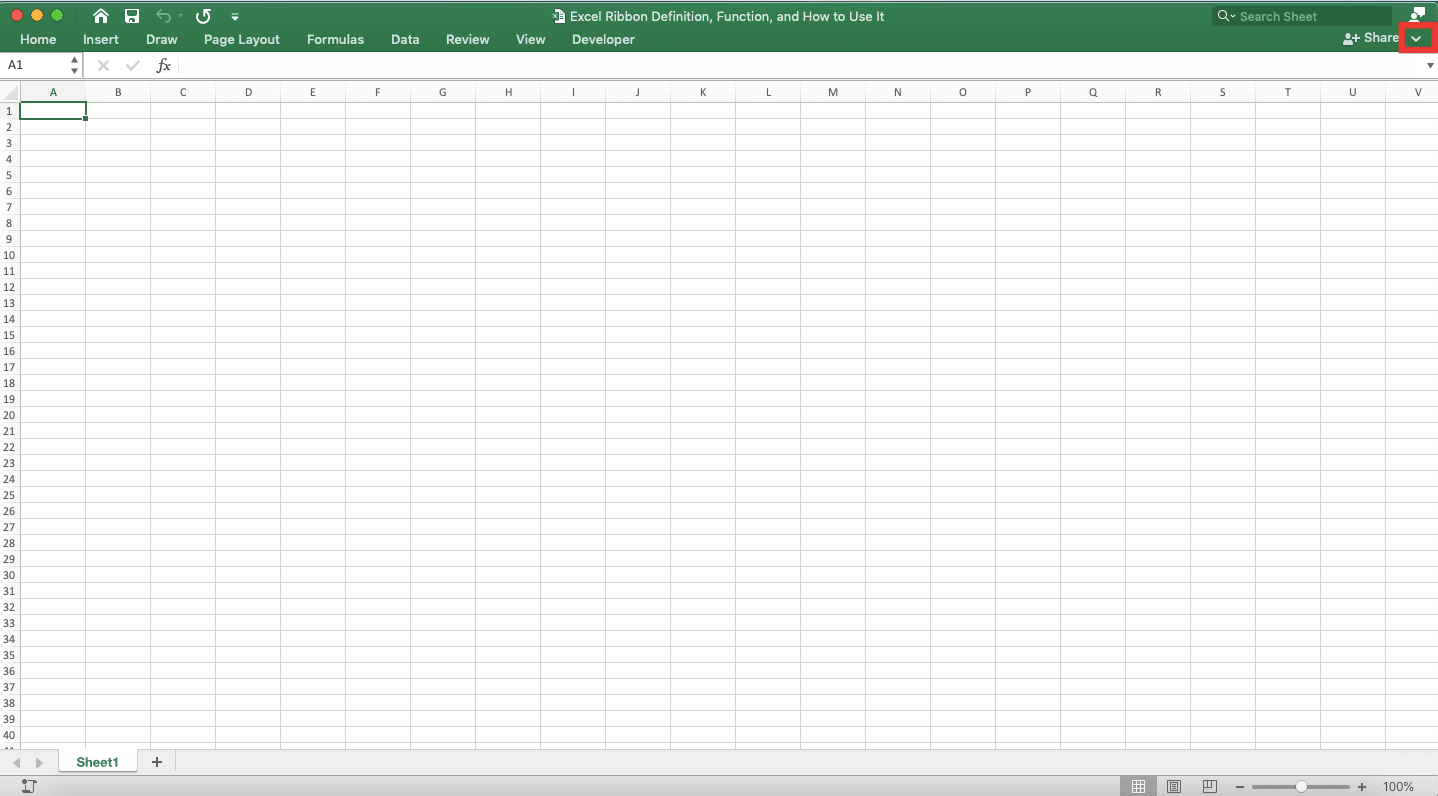Select row 10 header
Screen dimensions: 1438x796
pyautogui.click(x=10, y=255)
